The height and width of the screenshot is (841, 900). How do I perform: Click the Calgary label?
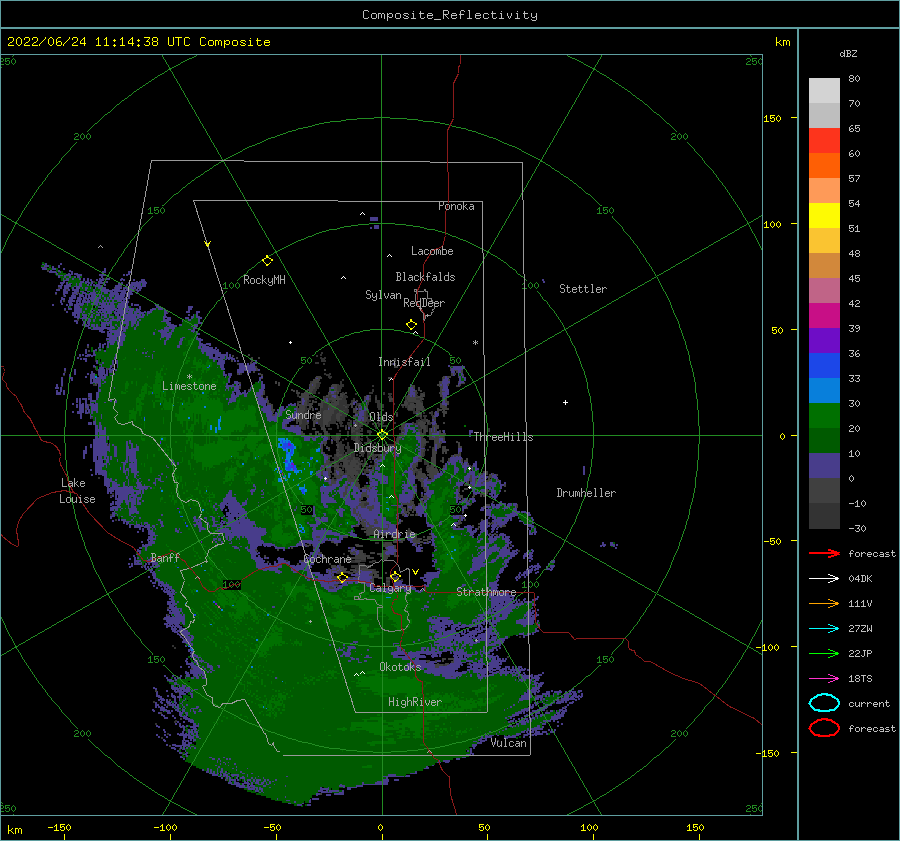pos(390,588)
